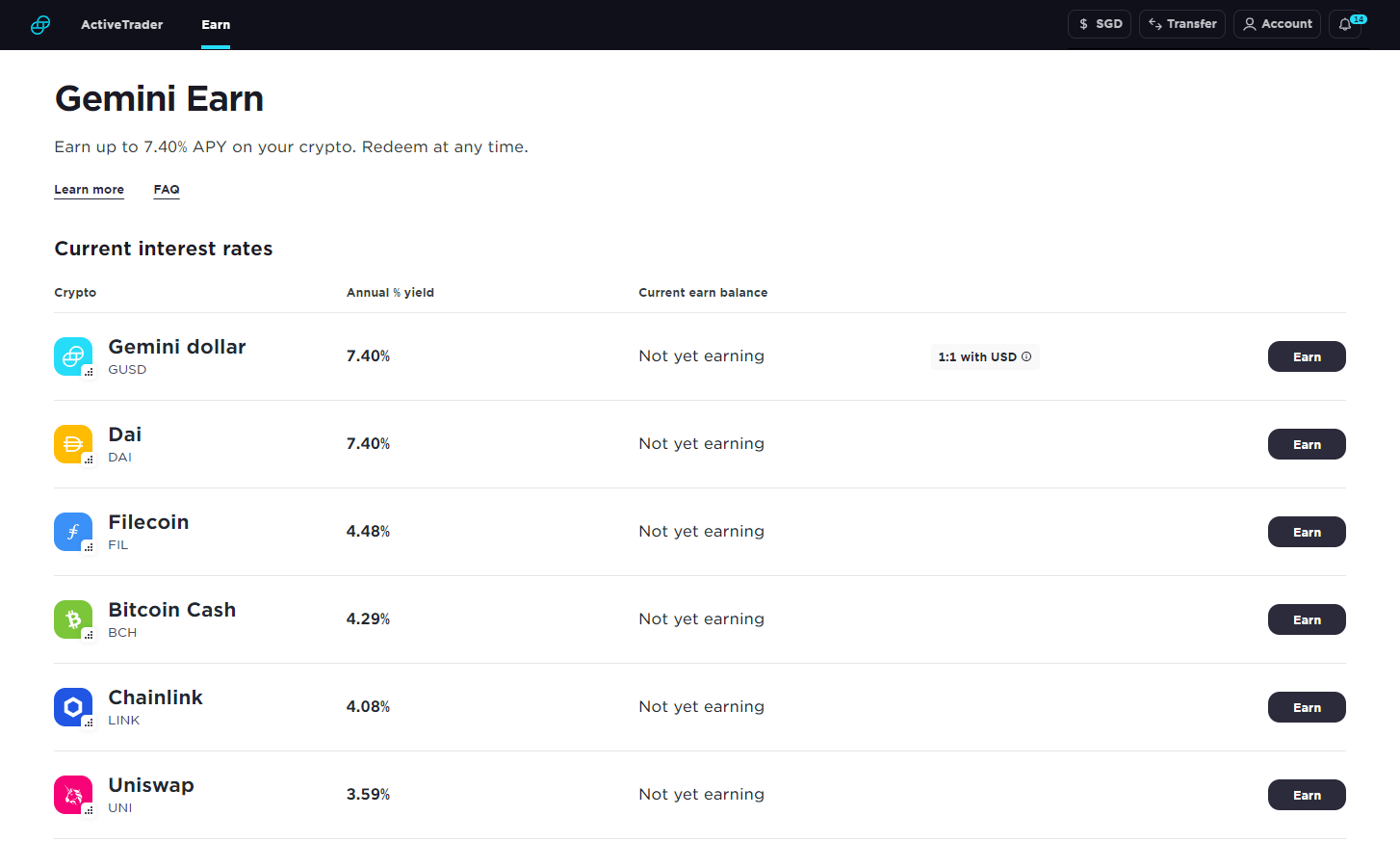The image size is (1400, 842).
Task: Follow the Learn more link
Action: (x=89, y=190)
